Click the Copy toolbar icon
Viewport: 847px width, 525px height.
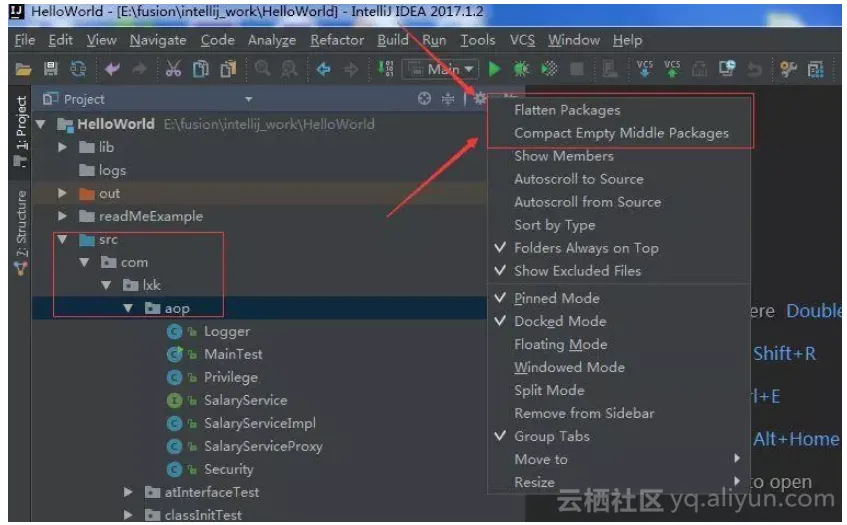pos(201,69)
